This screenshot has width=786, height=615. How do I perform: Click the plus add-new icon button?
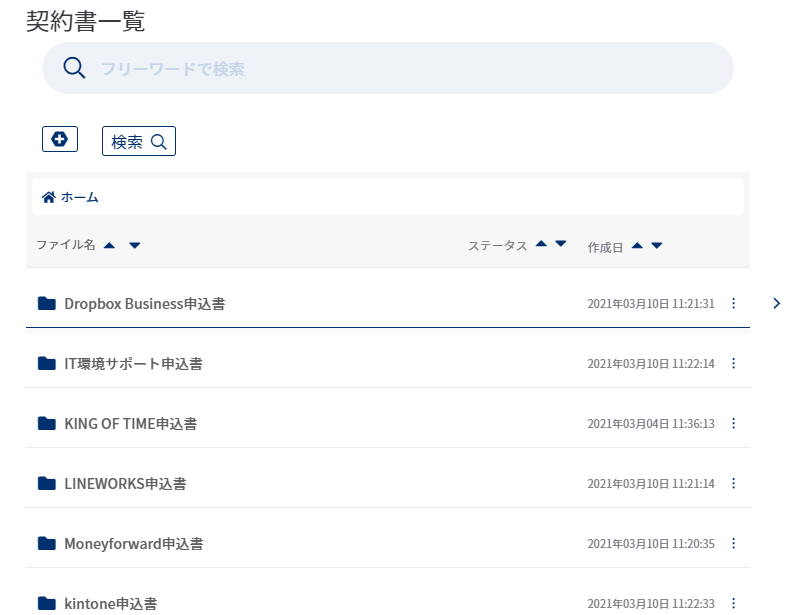click(x=60, y=139)
